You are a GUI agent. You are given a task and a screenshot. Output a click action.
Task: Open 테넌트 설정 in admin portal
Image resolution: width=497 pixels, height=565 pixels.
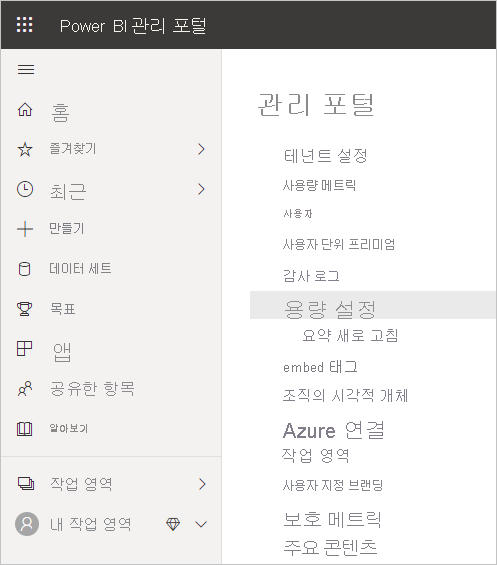point(326,156)
